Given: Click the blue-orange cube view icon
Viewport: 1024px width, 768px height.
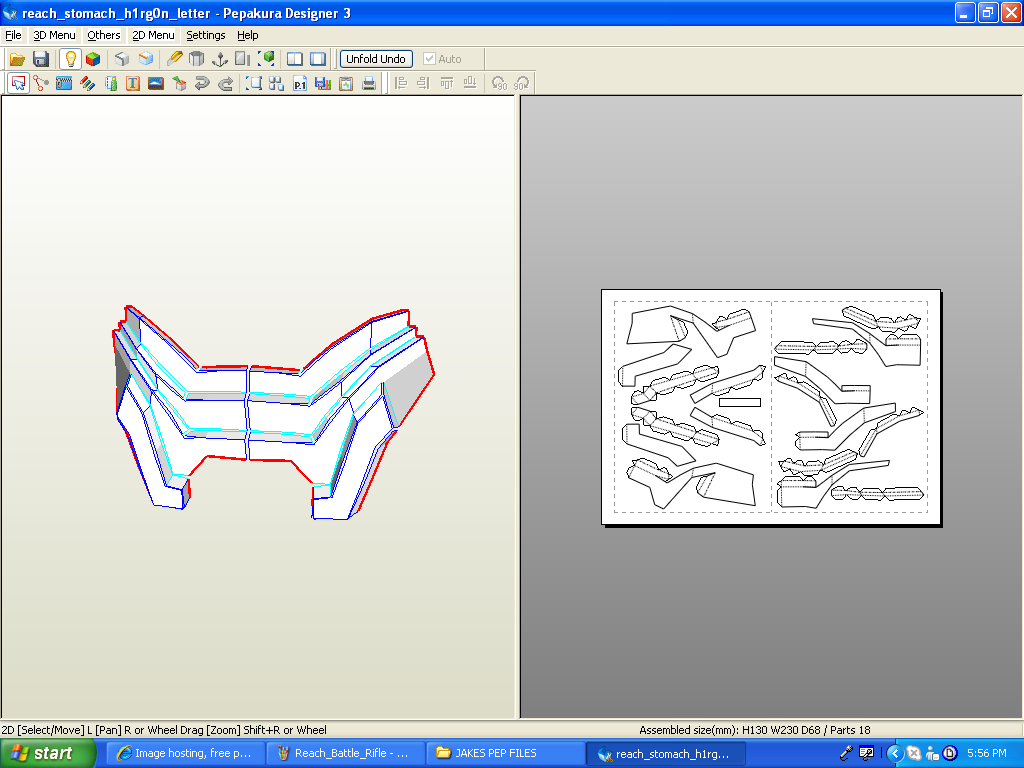Looking at the screenshot, I should click(x=146, y=59).
